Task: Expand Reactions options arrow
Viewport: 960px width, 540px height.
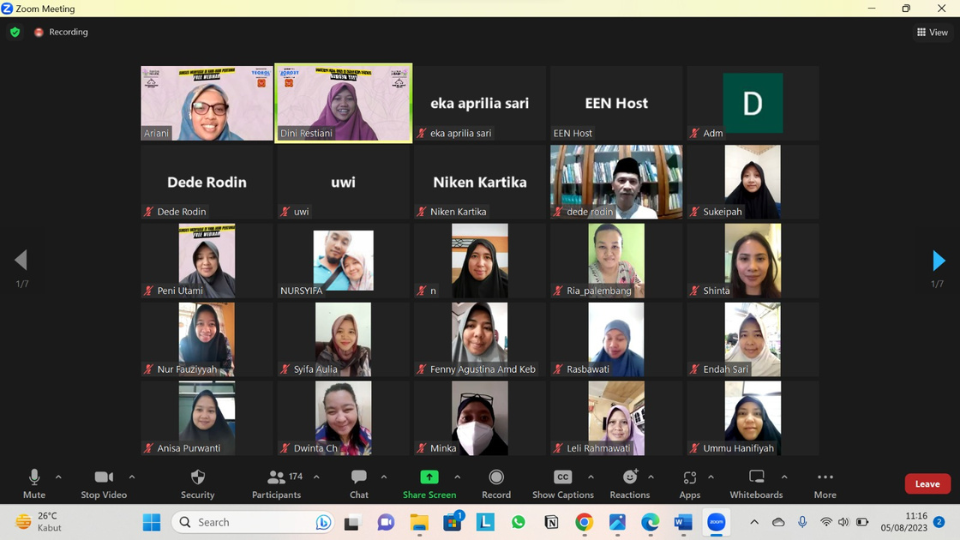Action: pyautogui.click(x=651, y=477)
